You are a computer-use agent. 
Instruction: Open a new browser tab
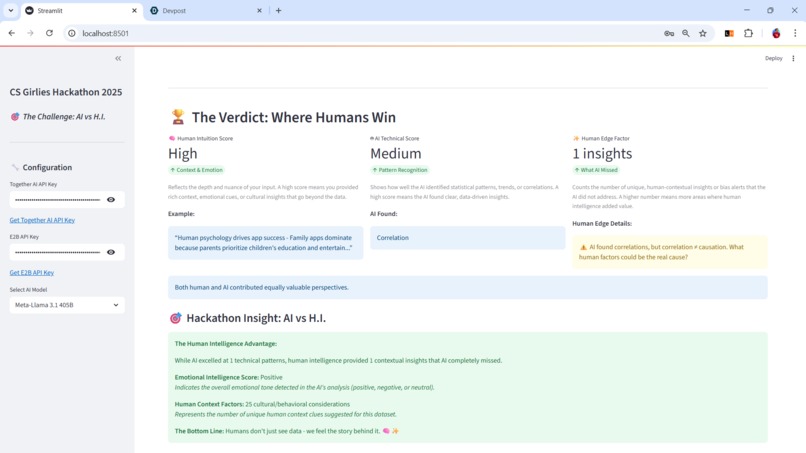click(x=278, y=11)
